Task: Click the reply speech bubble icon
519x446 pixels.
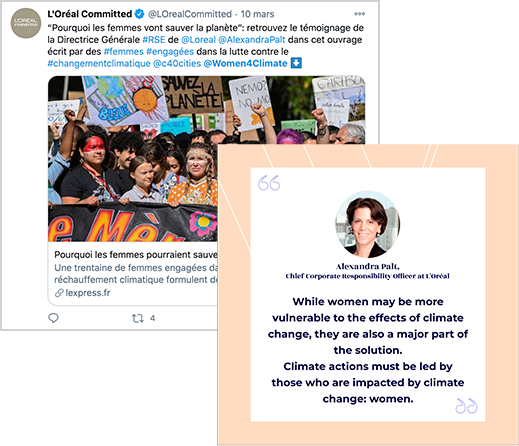Action: pyautogui.click(x=53, y=318)
